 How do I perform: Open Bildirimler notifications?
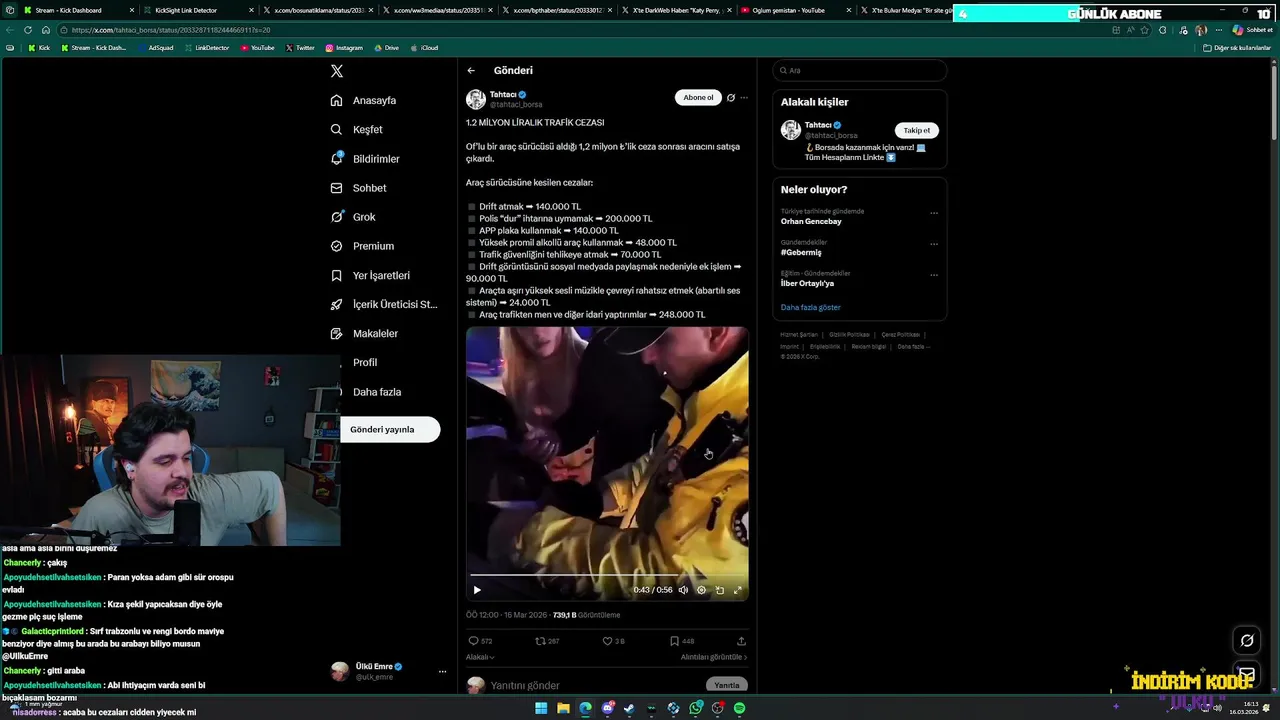click(x=365, y=159)
